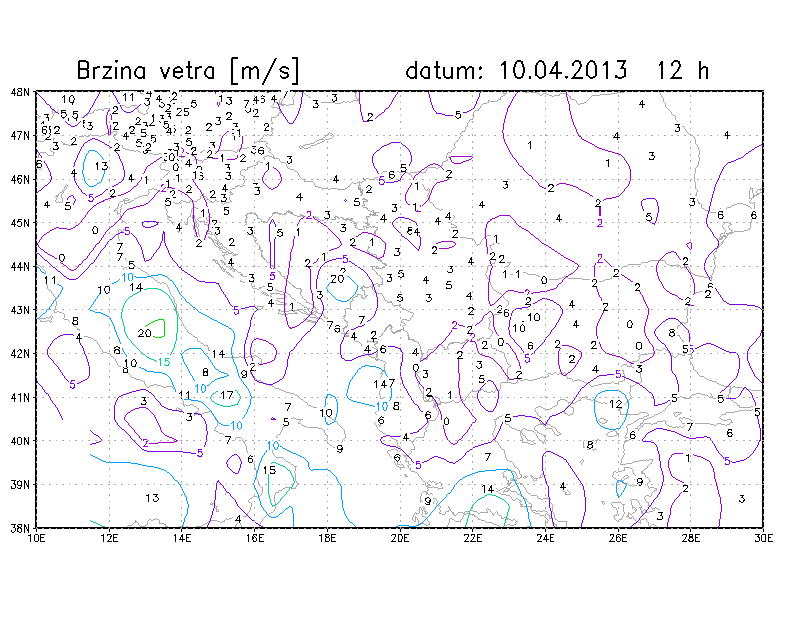Screen dimensions: 800x618
Task: Click the wind value '12' inside blue contour
Action: pos(616,404)
